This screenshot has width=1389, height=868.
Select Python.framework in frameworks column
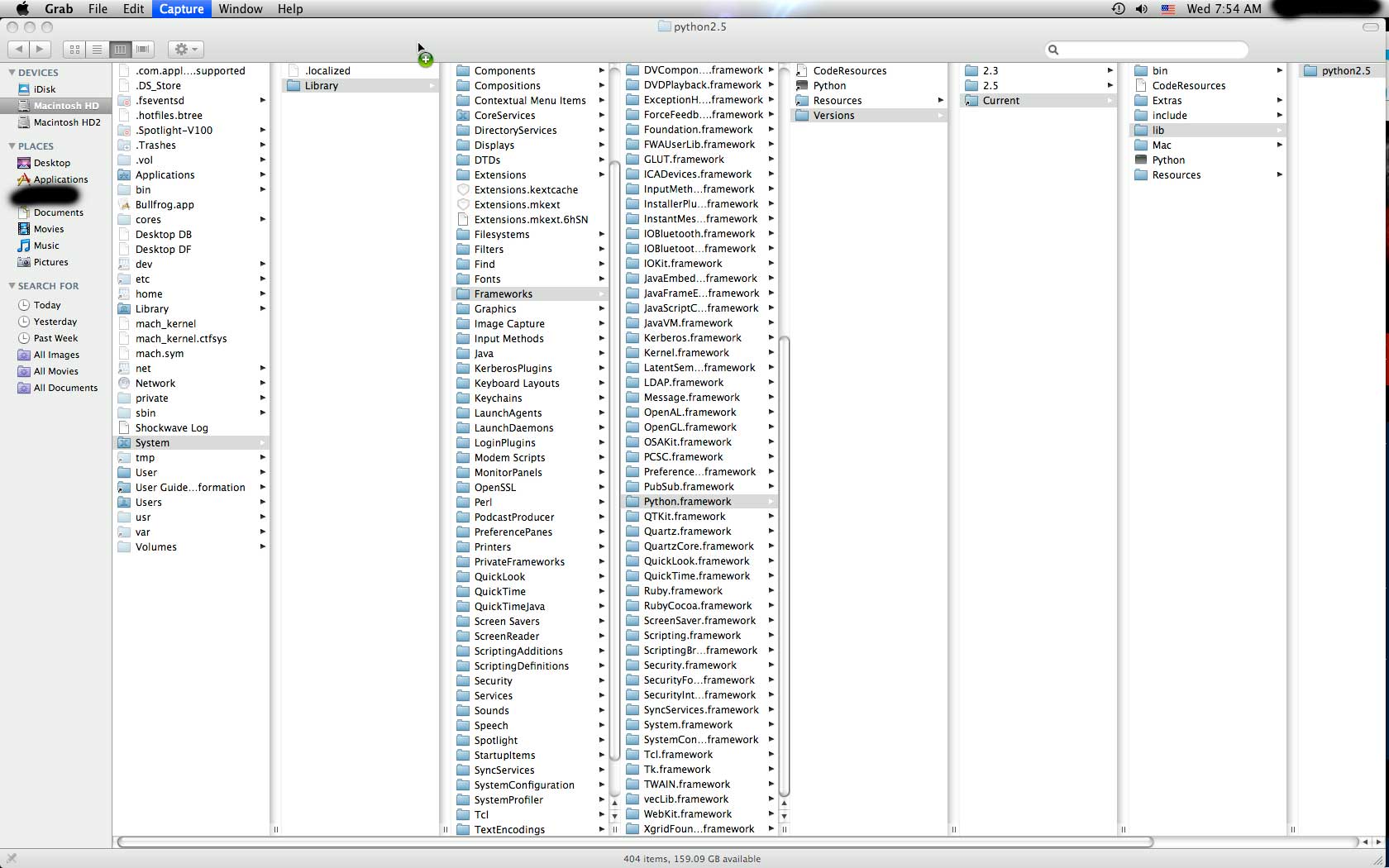[699, 502]
